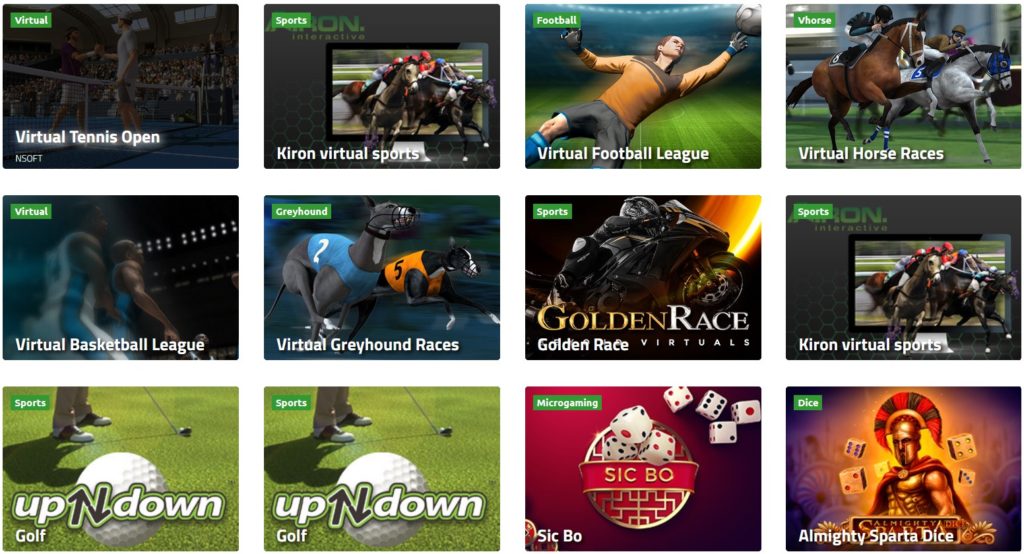This screenshot has height=554, width=1024.
Task: Click the Sports tag on Golden Race
Action: tap(552, 212)
